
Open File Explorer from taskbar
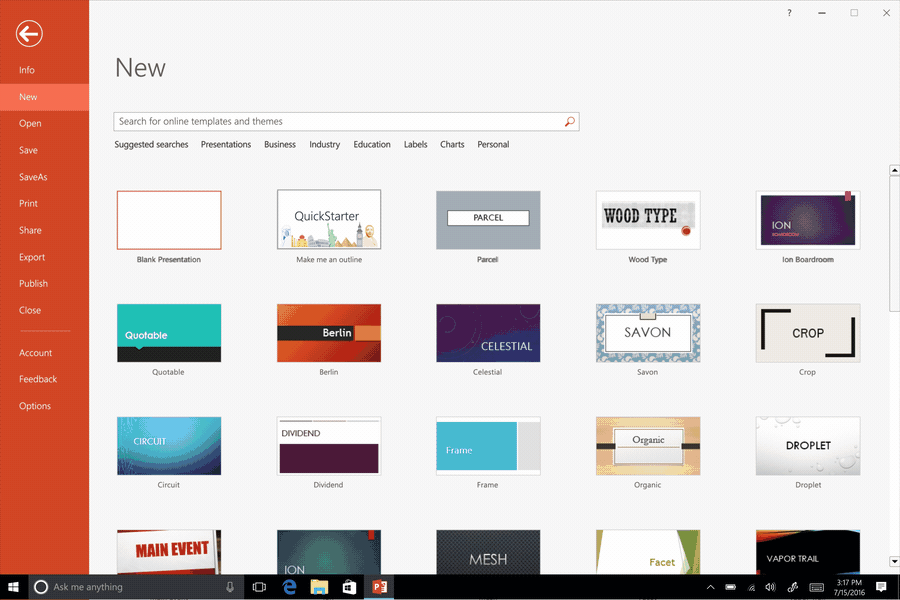tap(319, 587)
